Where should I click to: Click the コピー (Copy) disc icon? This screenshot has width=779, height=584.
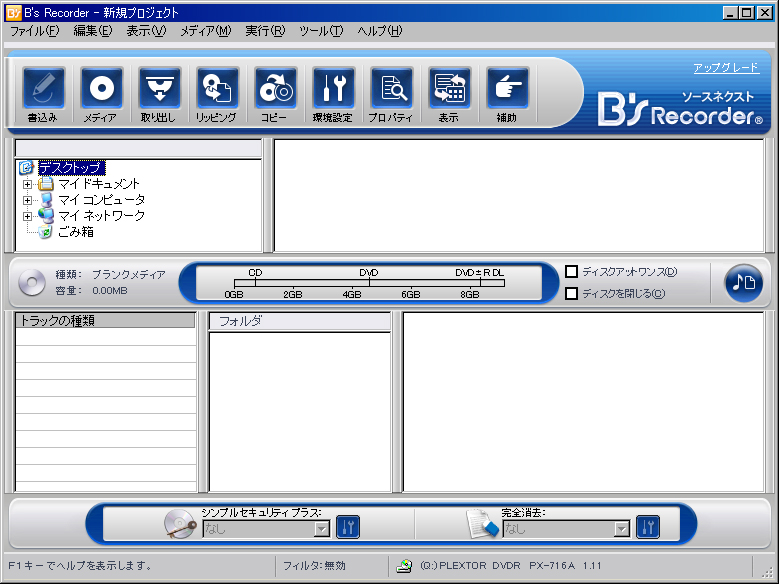(x=275, y=90)
